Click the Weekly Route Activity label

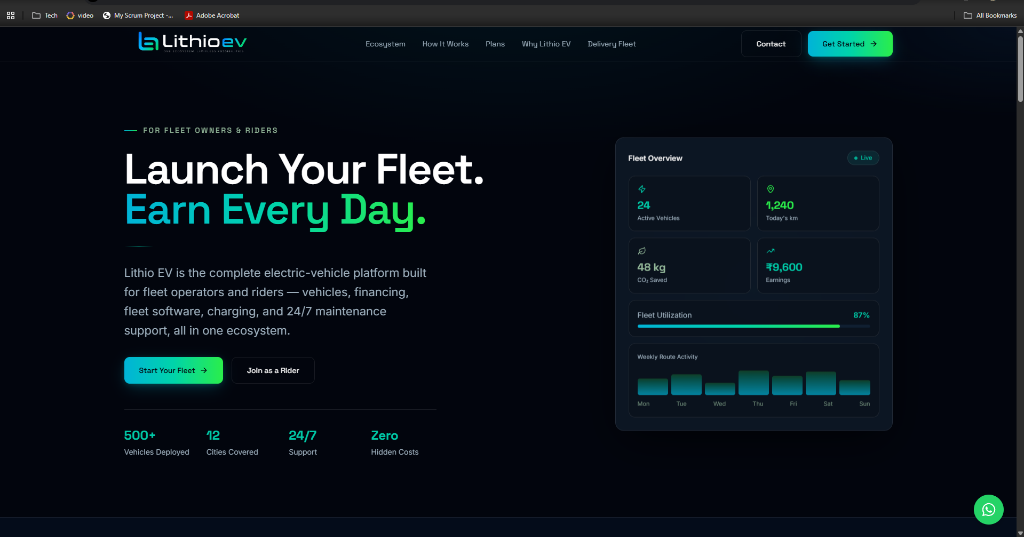667,357
